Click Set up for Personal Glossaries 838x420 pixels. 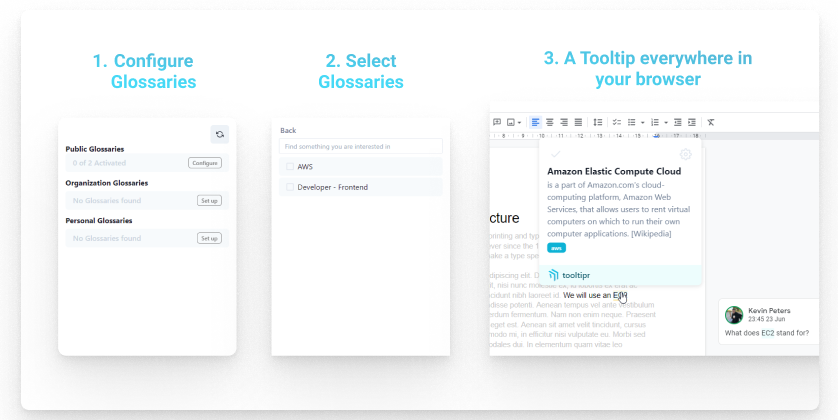pos(209,238)
